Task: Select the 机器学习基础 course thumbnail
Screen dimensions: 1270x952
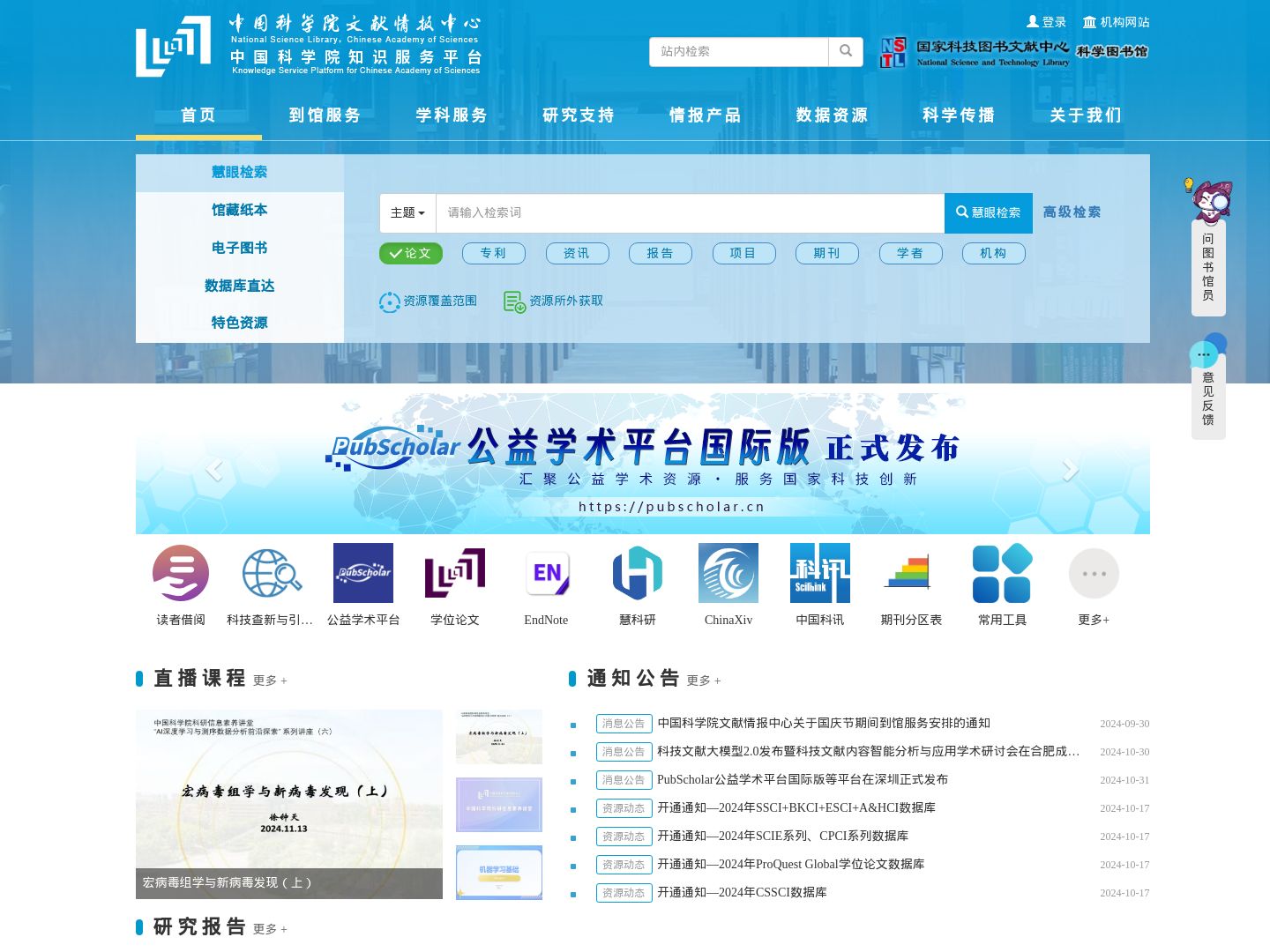Action: [499, 872]
